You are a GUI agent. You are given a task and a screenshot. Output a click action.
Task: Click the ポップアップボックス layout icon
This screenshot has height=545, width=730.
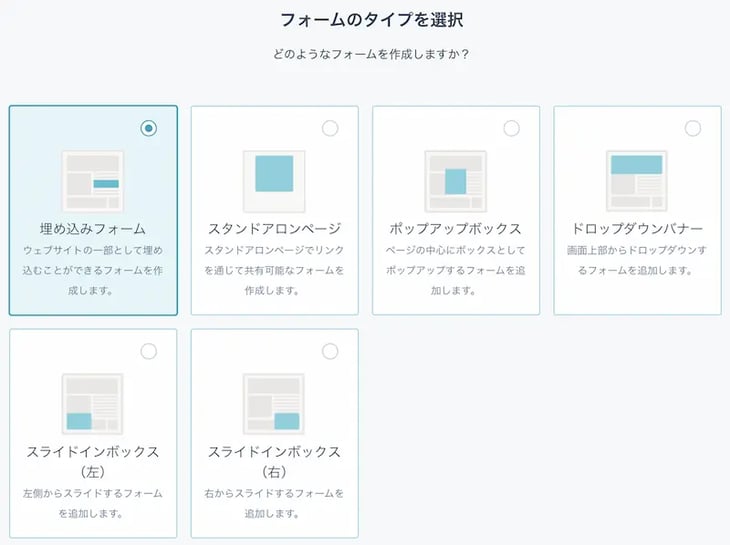click(x=455, y=181)
